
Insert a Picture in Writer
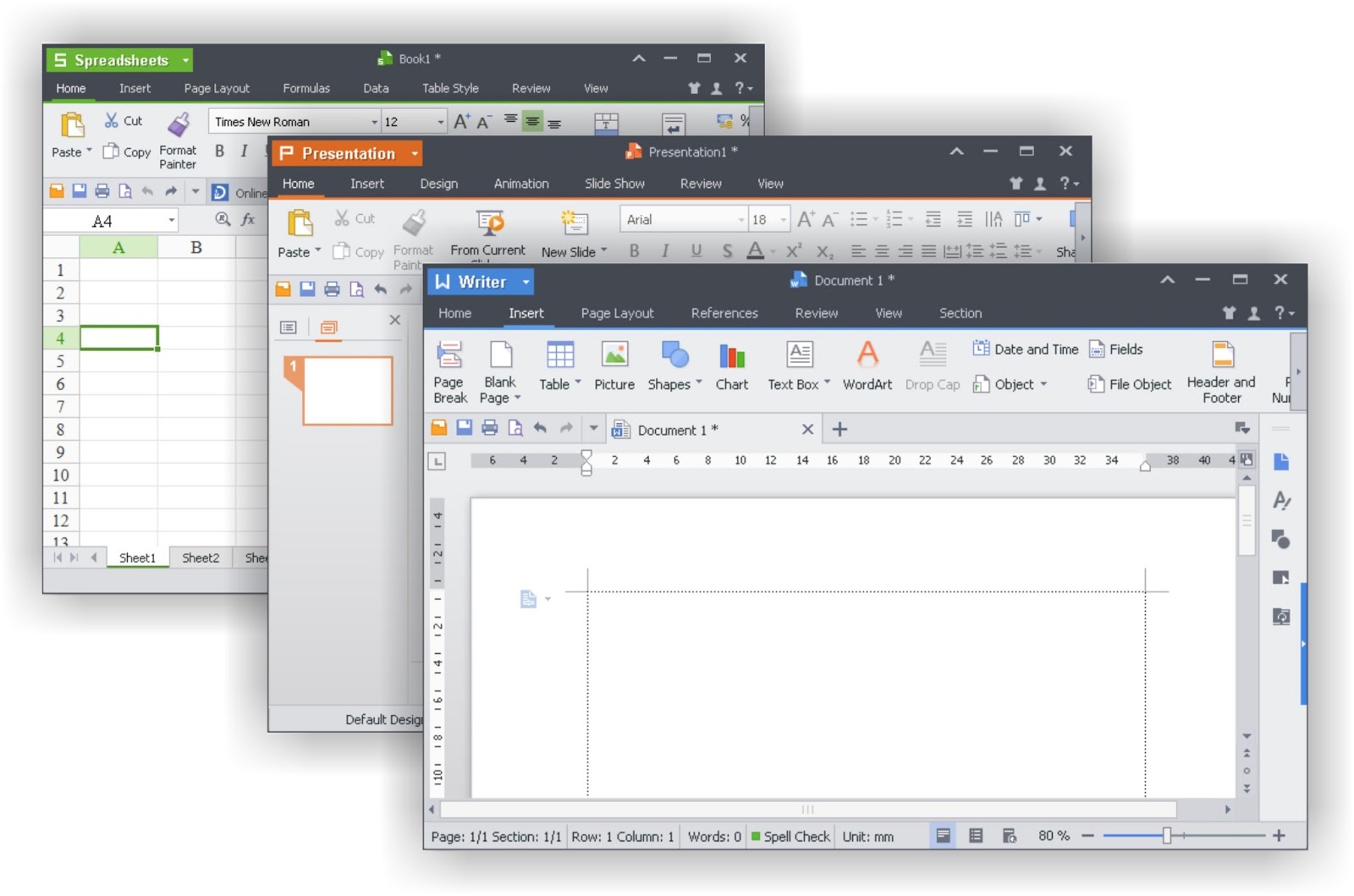pos(614,366)
